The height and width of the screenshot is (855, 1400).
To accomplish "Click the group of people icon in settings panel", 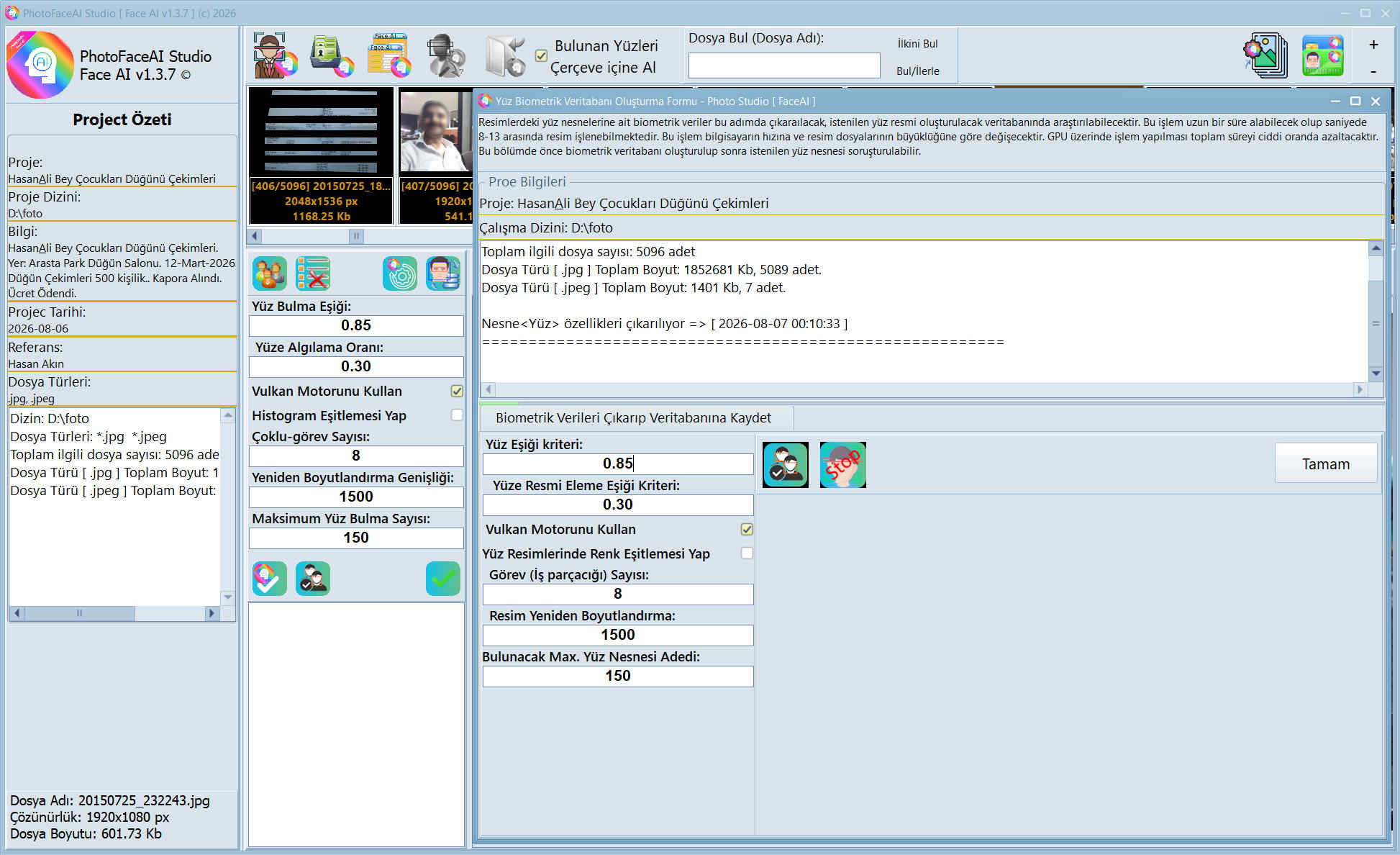I will click(270, 273).
